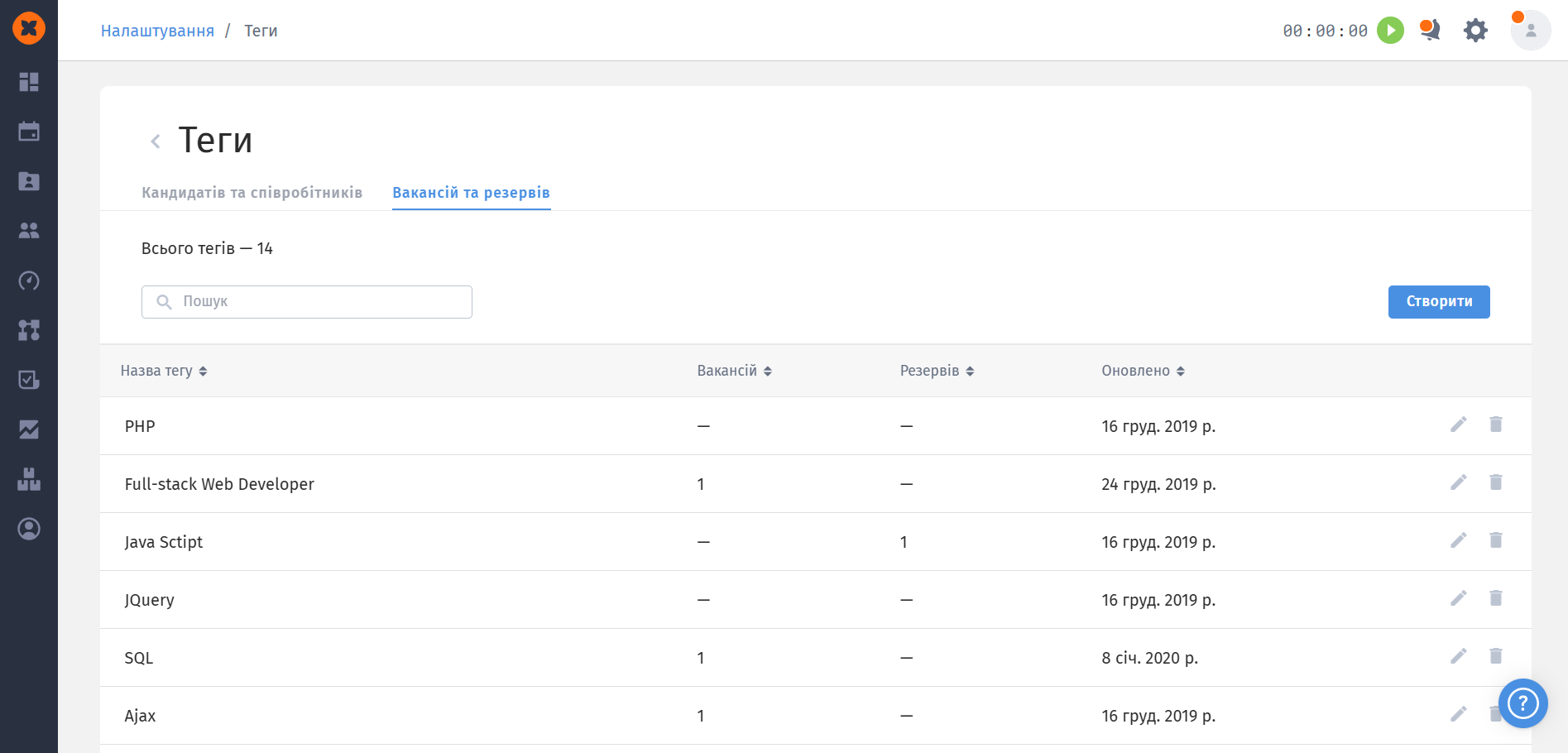Open the gauge icon in sidebar
The image size is (1568, 753).
point(29,281)
